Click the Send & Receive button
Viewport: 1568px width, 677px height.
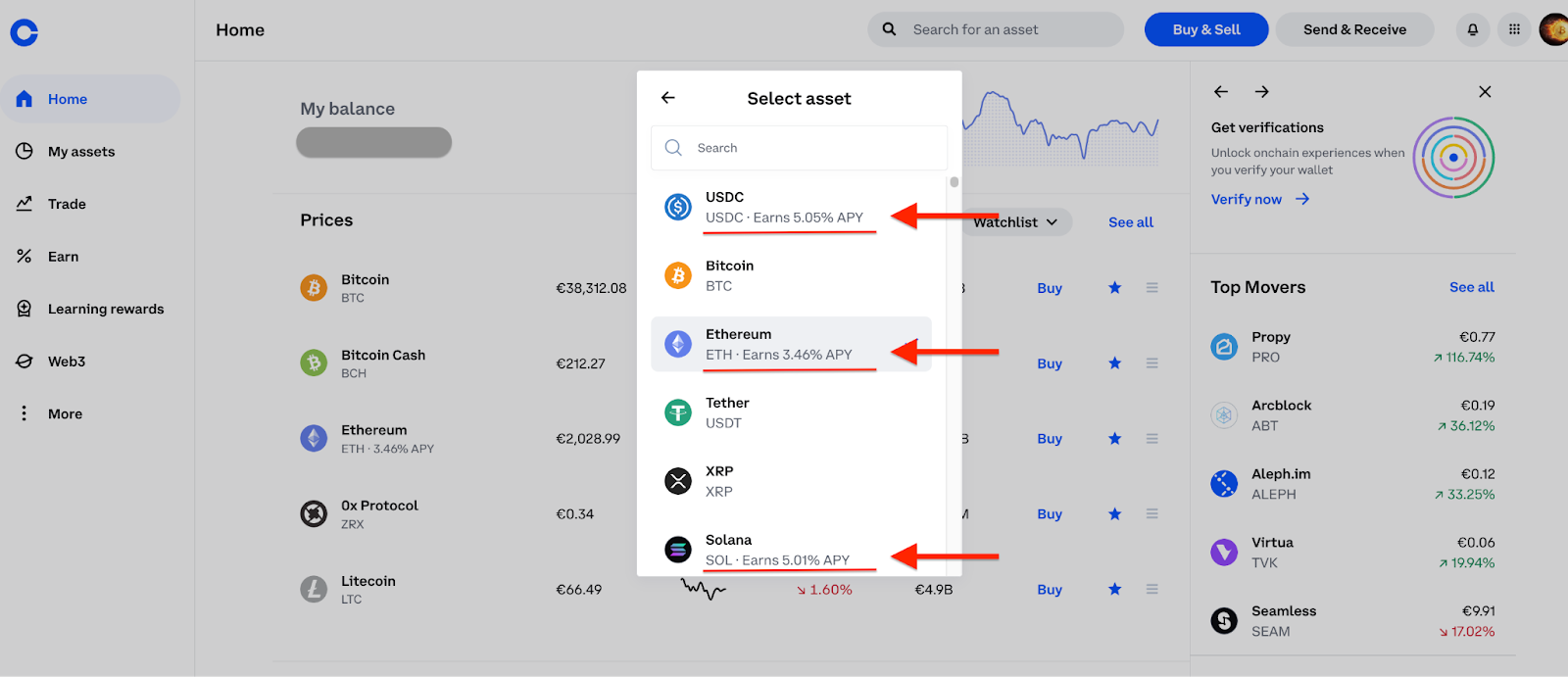(1354, 29)
